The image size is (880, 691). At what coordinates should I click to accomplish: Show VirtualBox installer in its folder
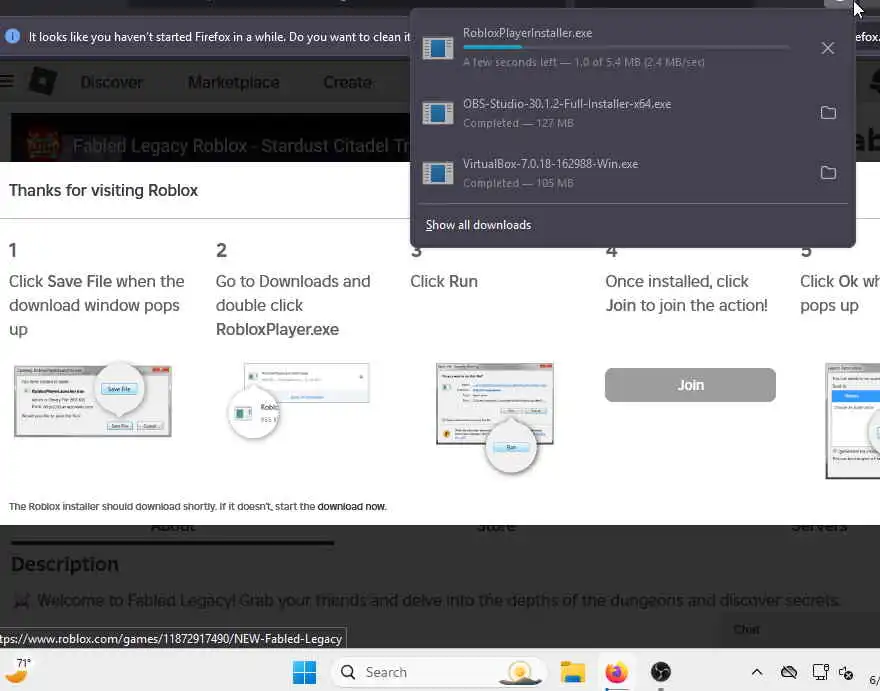click(x=828, y=173)
